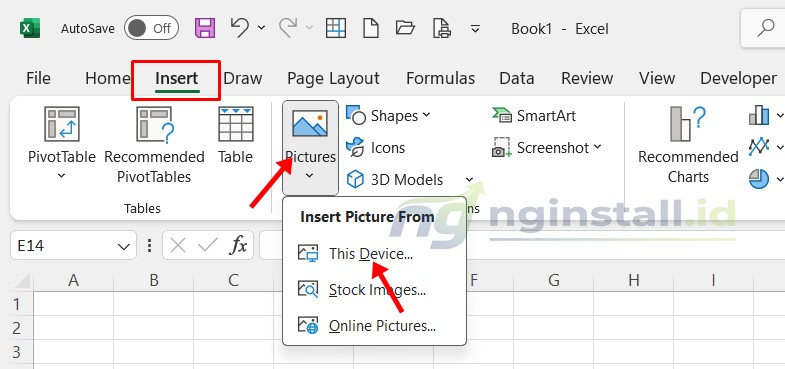Click Insert Pie Chart icon
The image size is (785, 369).
click(759, 179)
